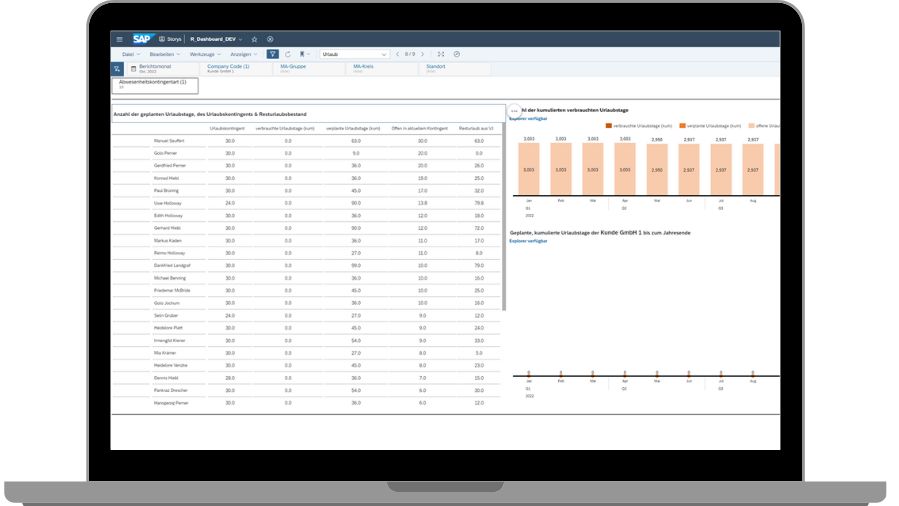This screenshot has height=506, width=899.
Task: Toggle the highlighted filter bar button
Action: pyautogui.click(x=272, y=54)
